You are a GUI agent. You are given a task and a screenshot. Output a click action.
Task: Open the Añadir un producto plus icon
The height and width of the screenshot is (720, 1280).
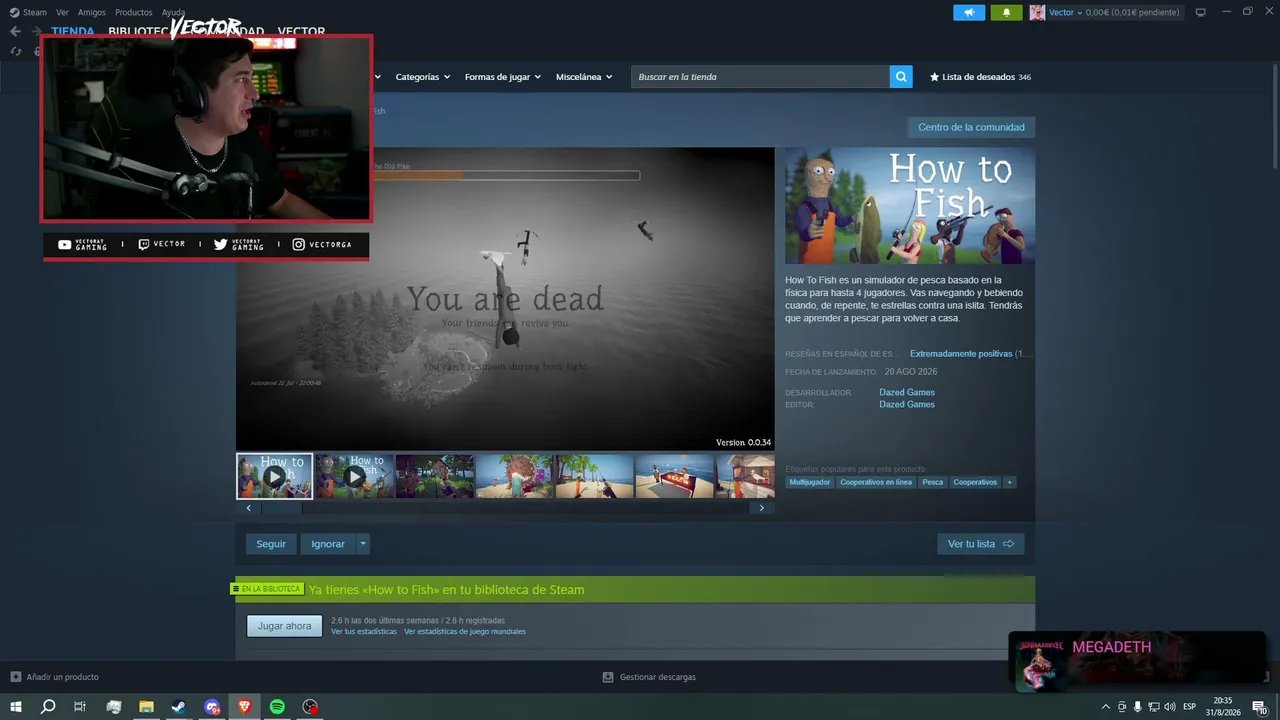coord(15,677)
